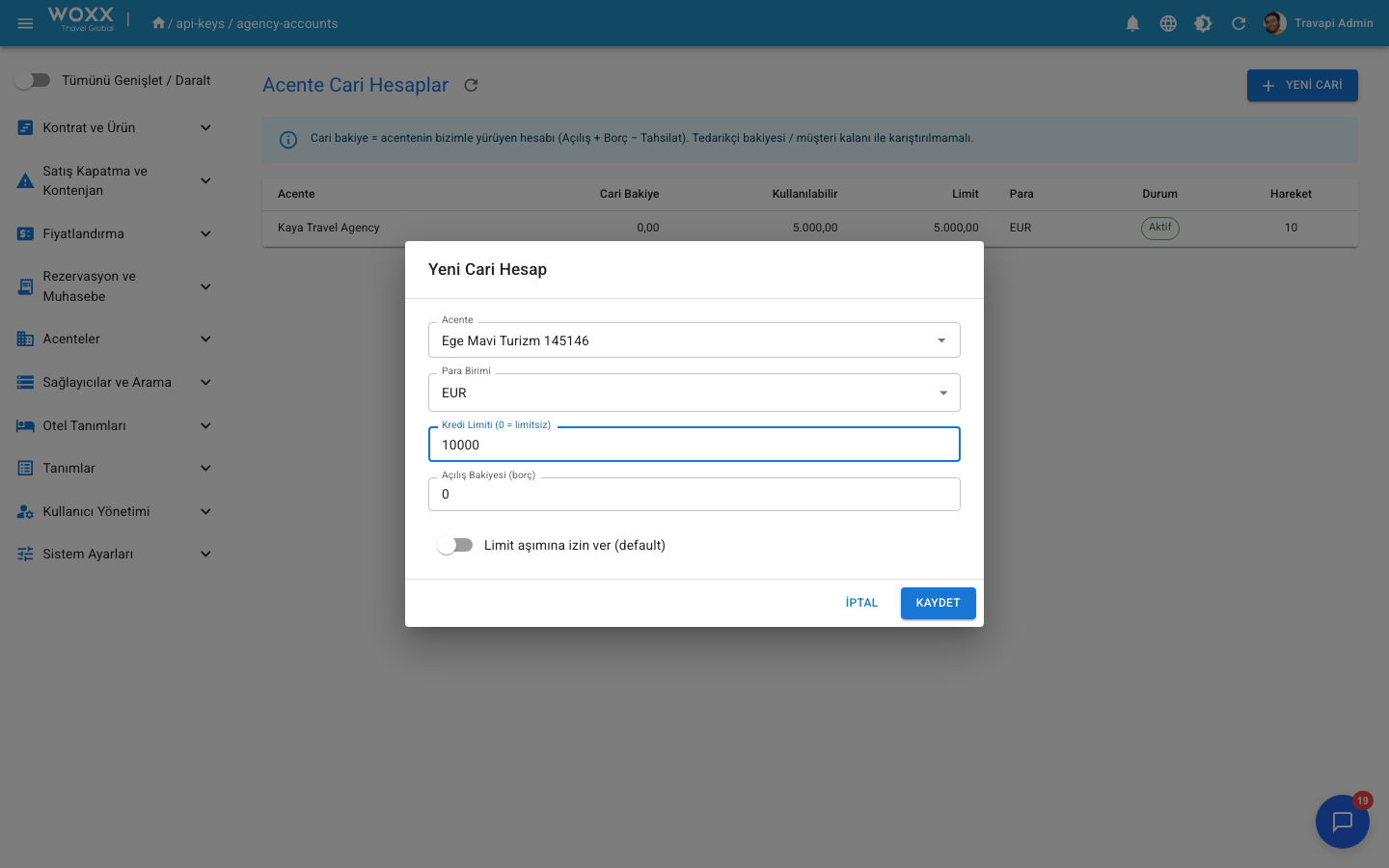Switch theme with brightness icon

pos(1203,23)
